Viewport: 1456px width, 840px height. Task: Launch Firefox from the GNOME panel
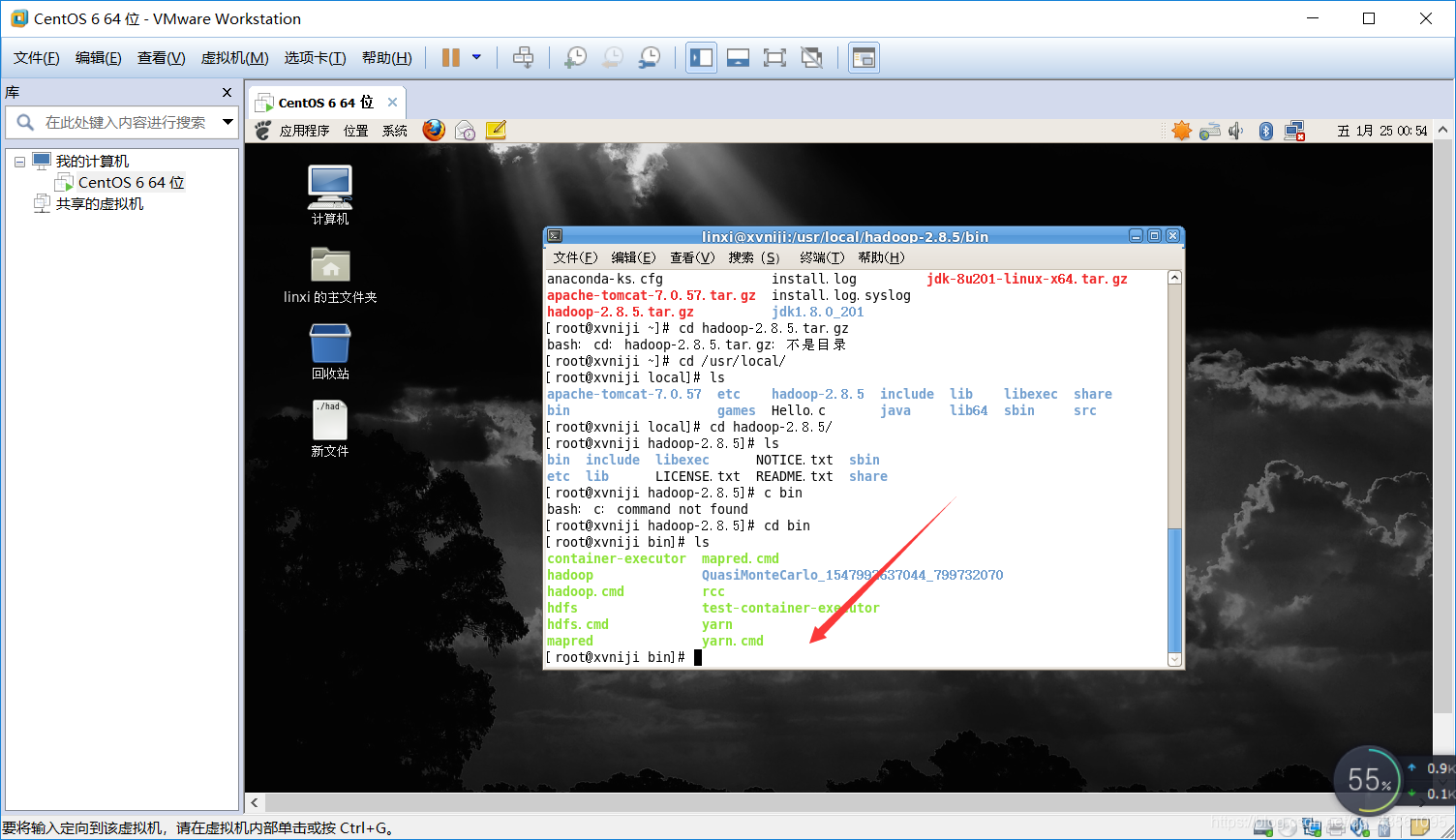[x=434, y=130]
